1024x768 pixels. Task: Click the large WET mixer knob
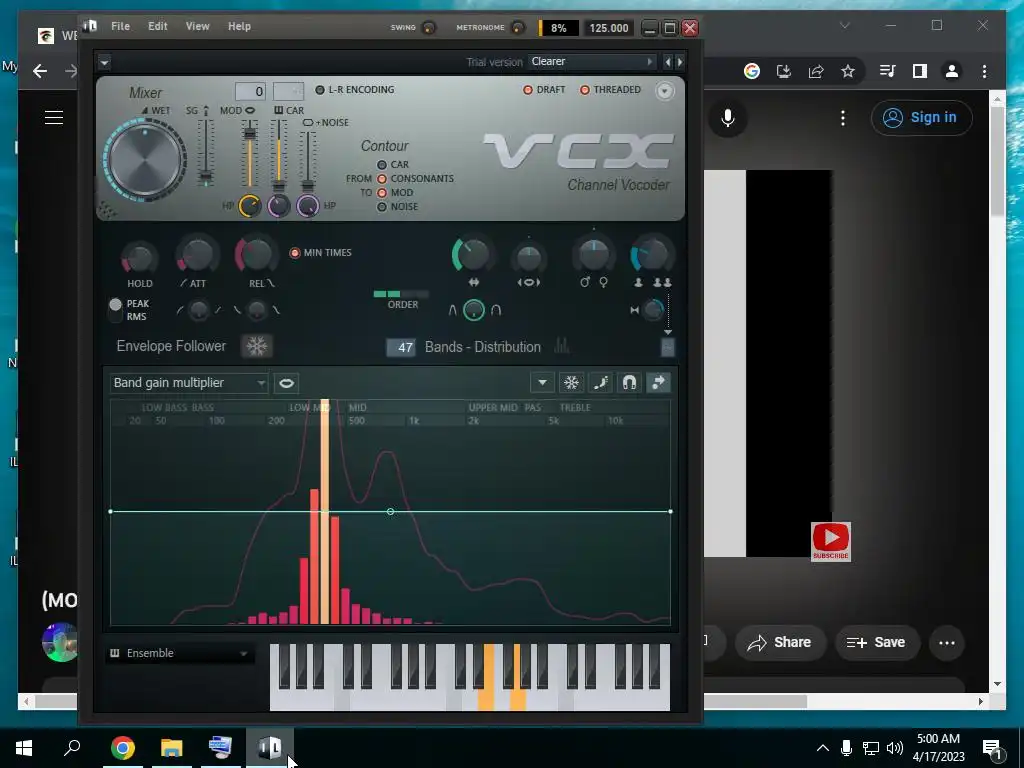click(x=145, y=160)
